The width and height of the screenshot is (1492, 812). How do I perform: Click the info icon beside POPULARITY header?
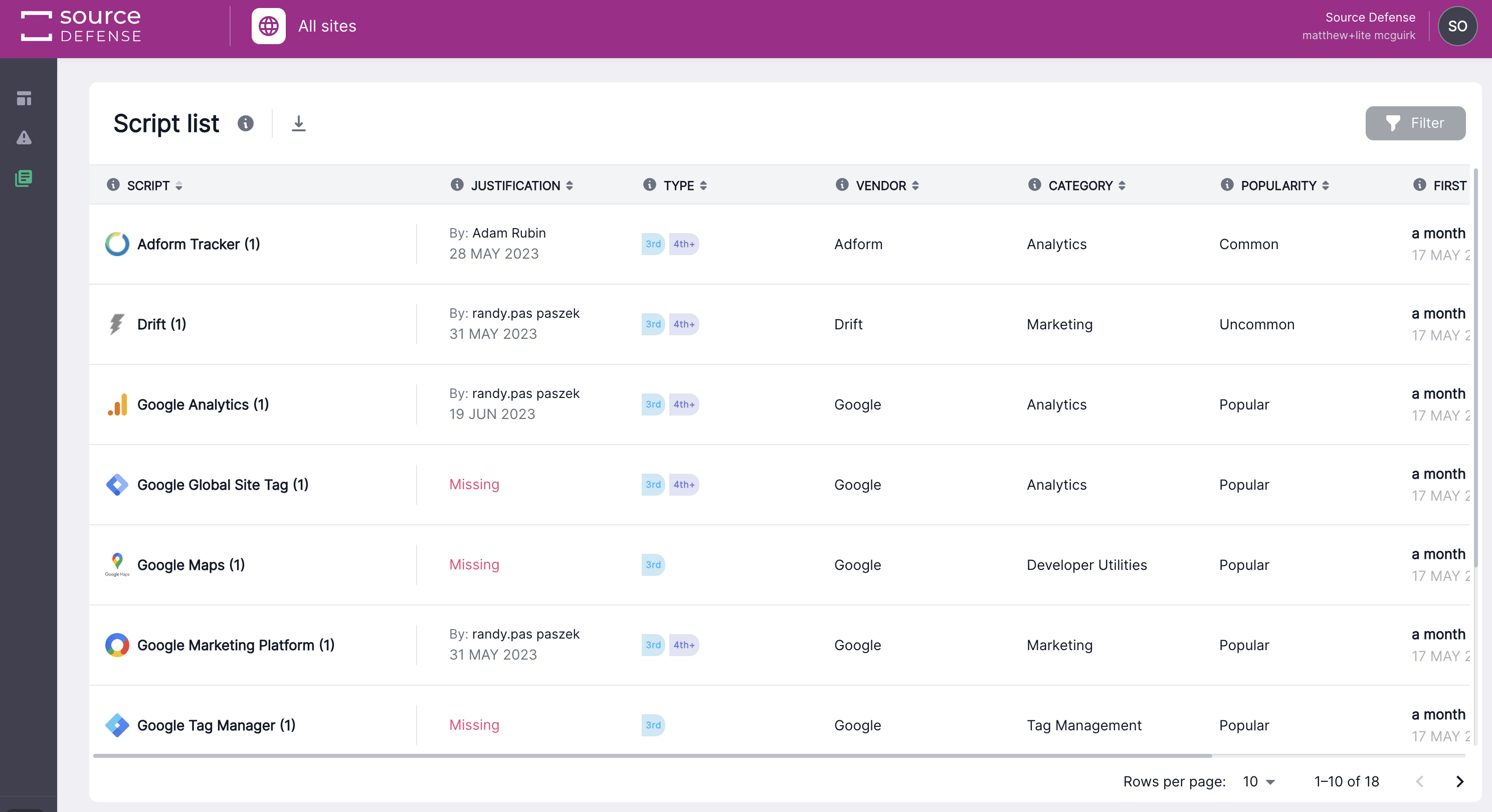(x=1227, y=185)
